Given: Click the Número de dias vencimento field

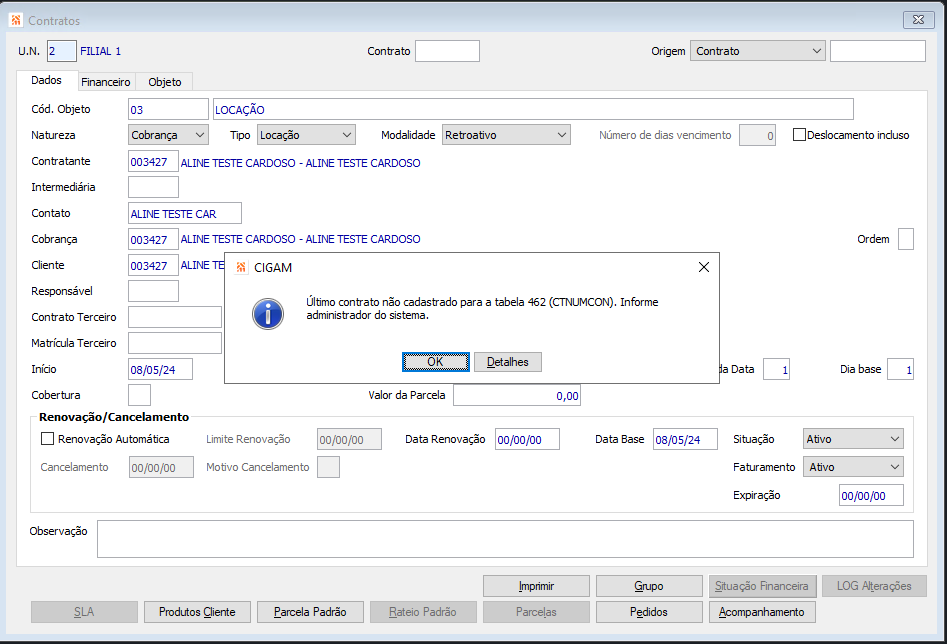Looking at the screenshot, I should click(757, 135).
